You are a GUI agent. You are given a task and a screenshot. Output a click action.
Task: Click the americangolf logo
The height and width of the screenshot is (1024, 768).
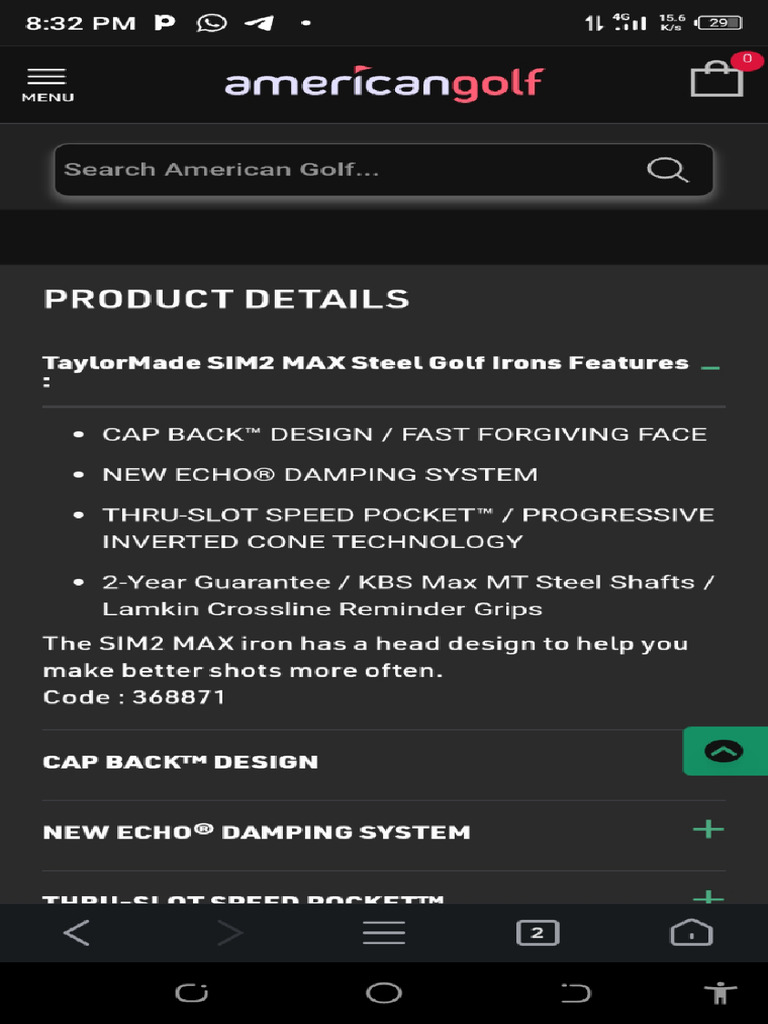(x=384, y=84)
